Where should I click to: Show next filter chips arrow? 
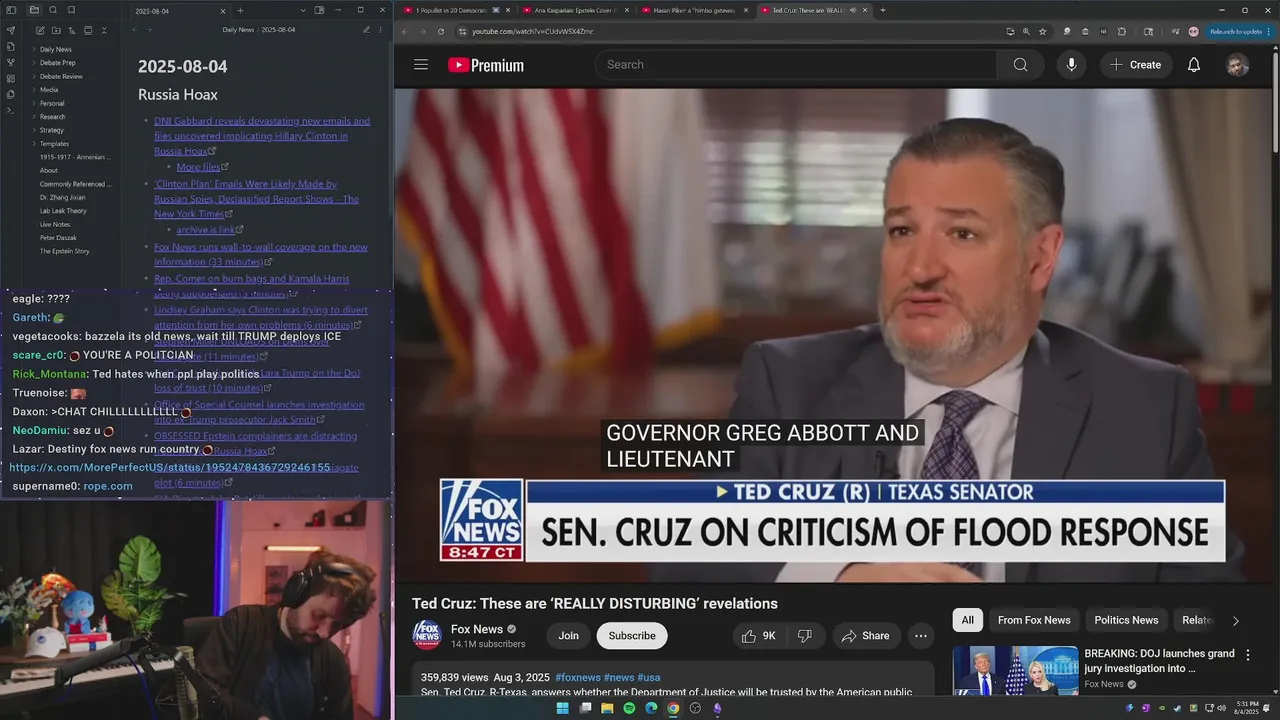(x=1235, y=621)
